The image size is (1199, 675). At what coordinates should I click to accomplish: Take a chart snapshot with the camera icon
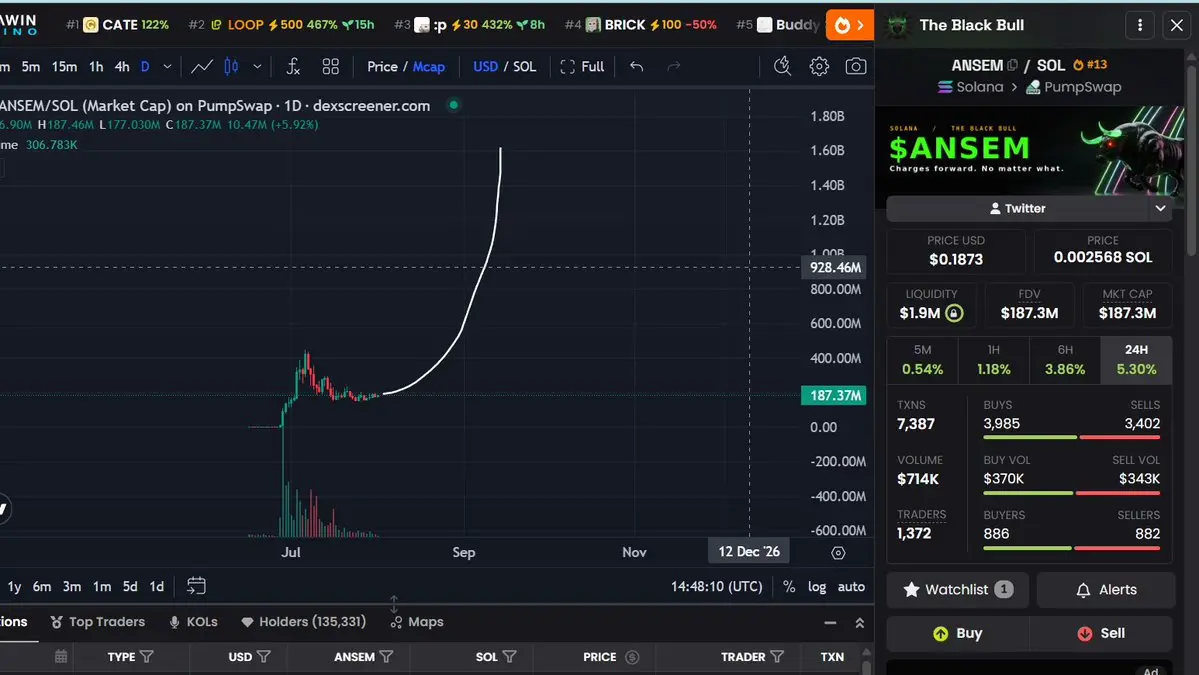[x=856, y=67]
